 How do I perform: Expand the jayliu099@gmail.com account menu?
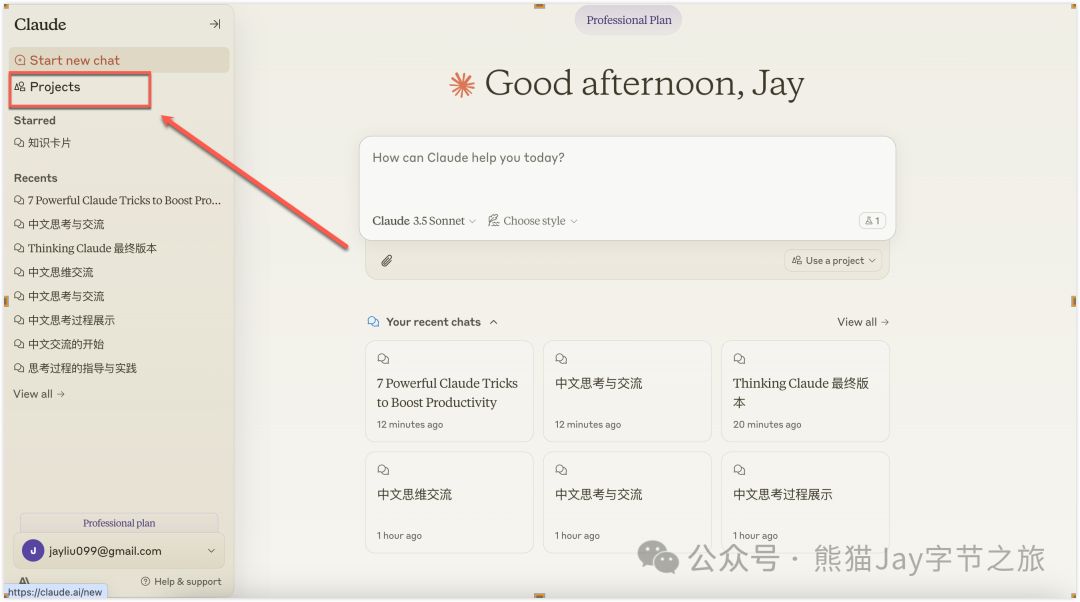pos(119,551)
